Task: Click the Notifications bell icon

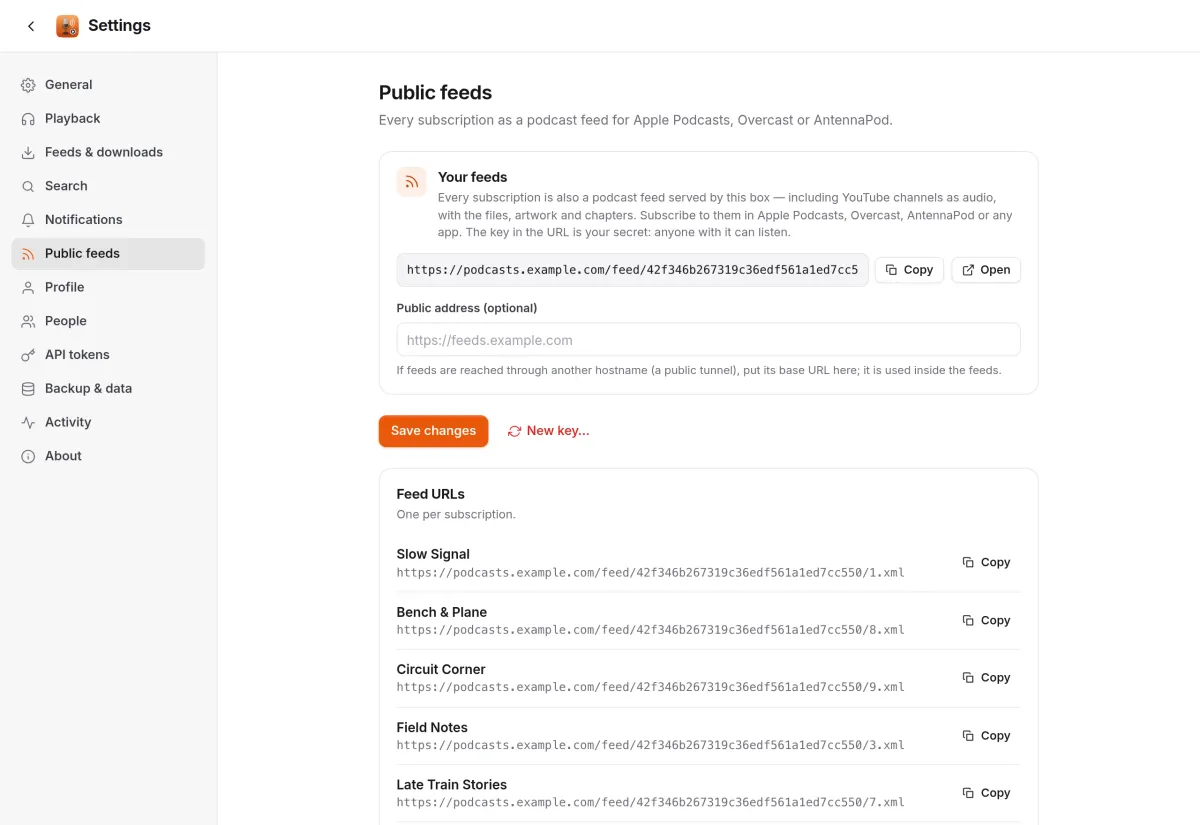Action: [x=28, y=220]
